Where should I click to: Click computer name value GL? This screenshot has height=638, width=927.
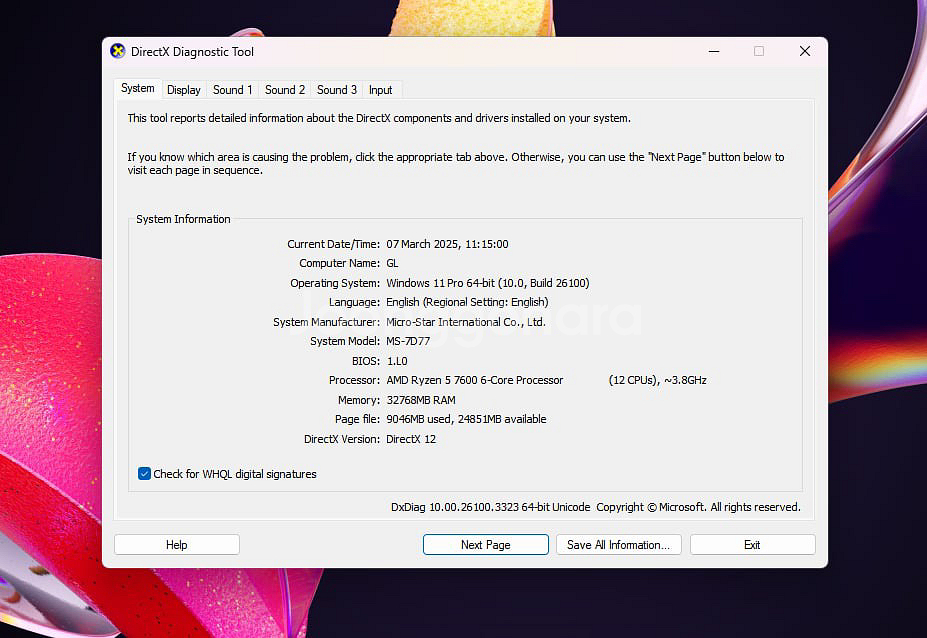392,263
